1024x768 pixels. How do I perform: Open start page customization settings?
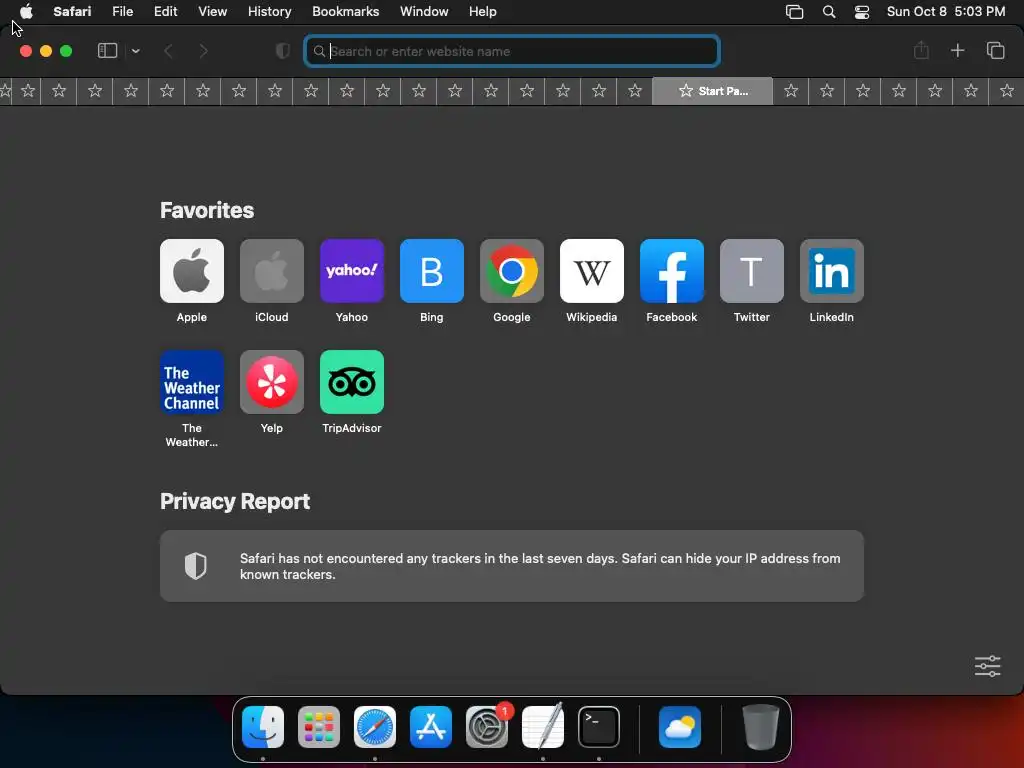click(987, 666)
